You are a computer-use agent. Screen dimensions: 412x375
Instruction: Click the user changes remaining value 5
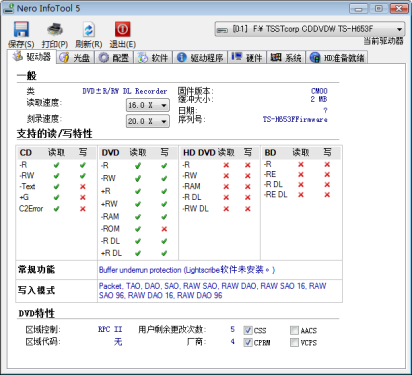232,329
